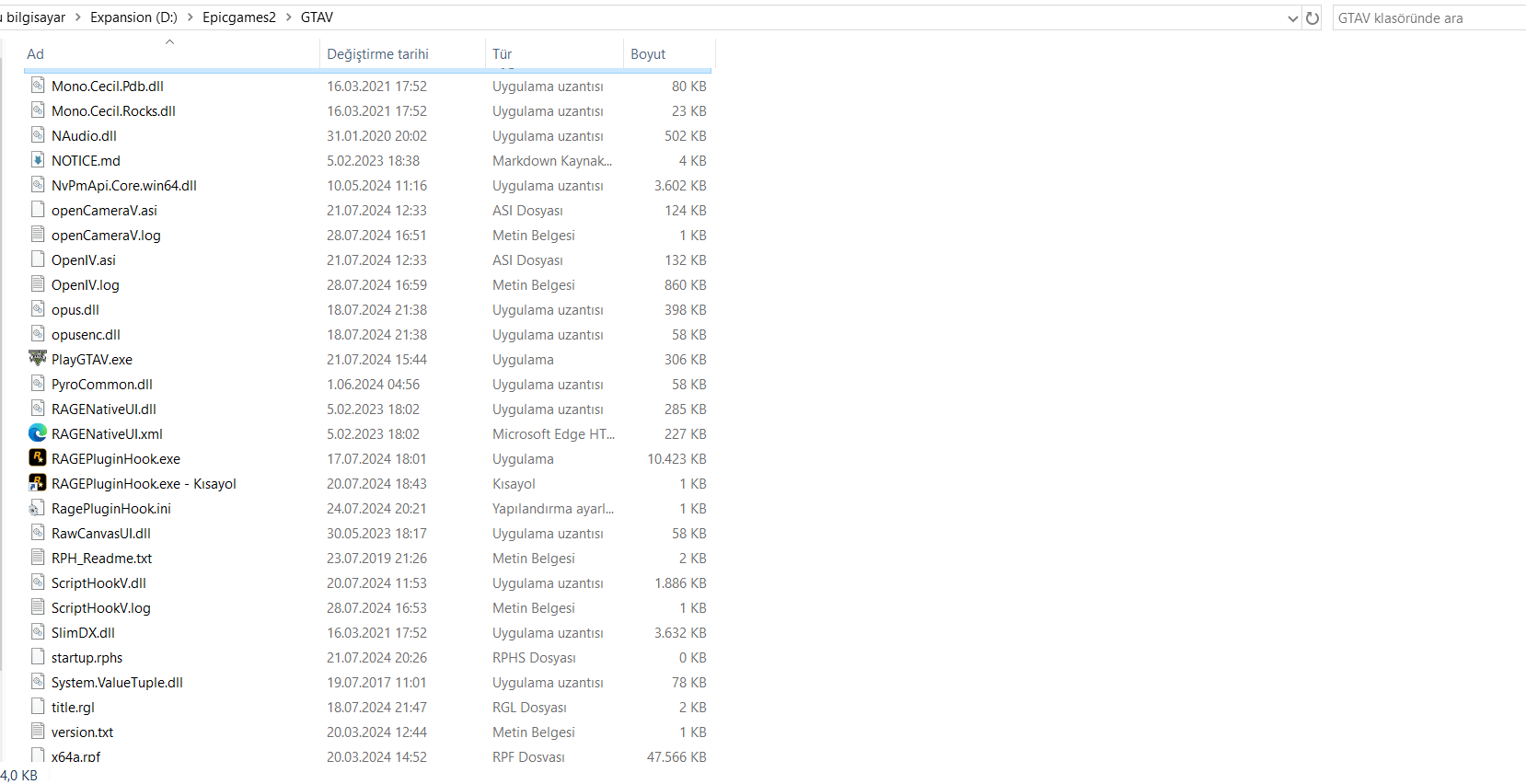The image size is (1526, 784).
Task: Click the SlimDX.dll file icon
Action: point(38,632)
